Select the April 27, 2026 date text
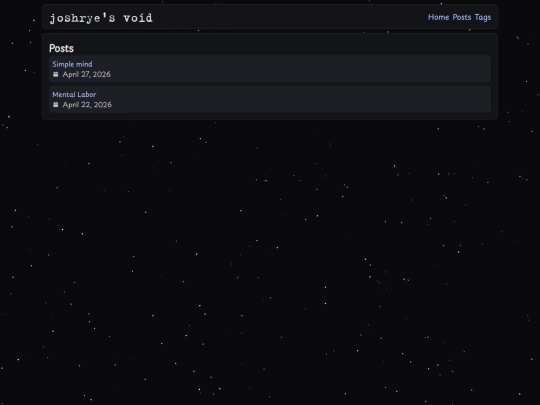This screenshot has width=540, height=405. tap(86, 74)
